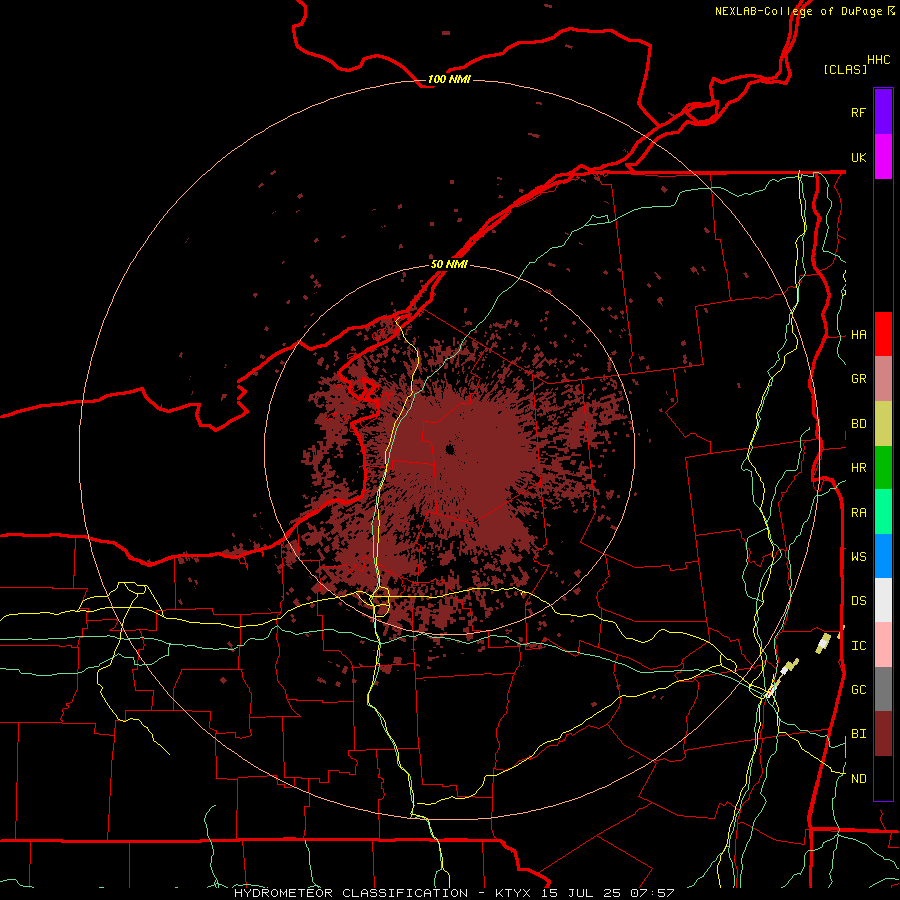This screenshot has height=900, width=900.
Task: Click the UK legend label
Action: (858, 157)
